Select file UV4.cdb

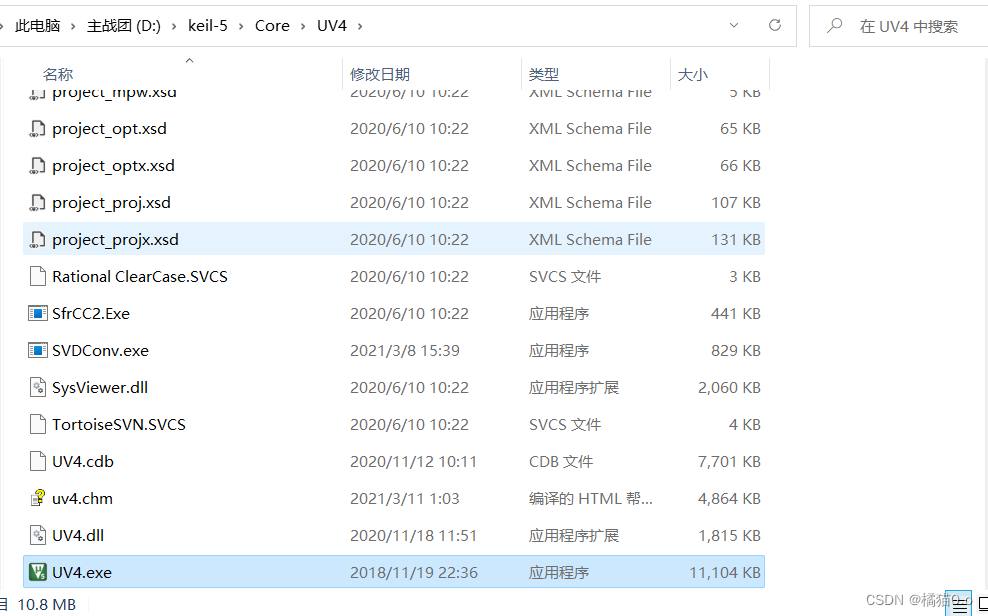pyautogui.click(x=83, y=462)
